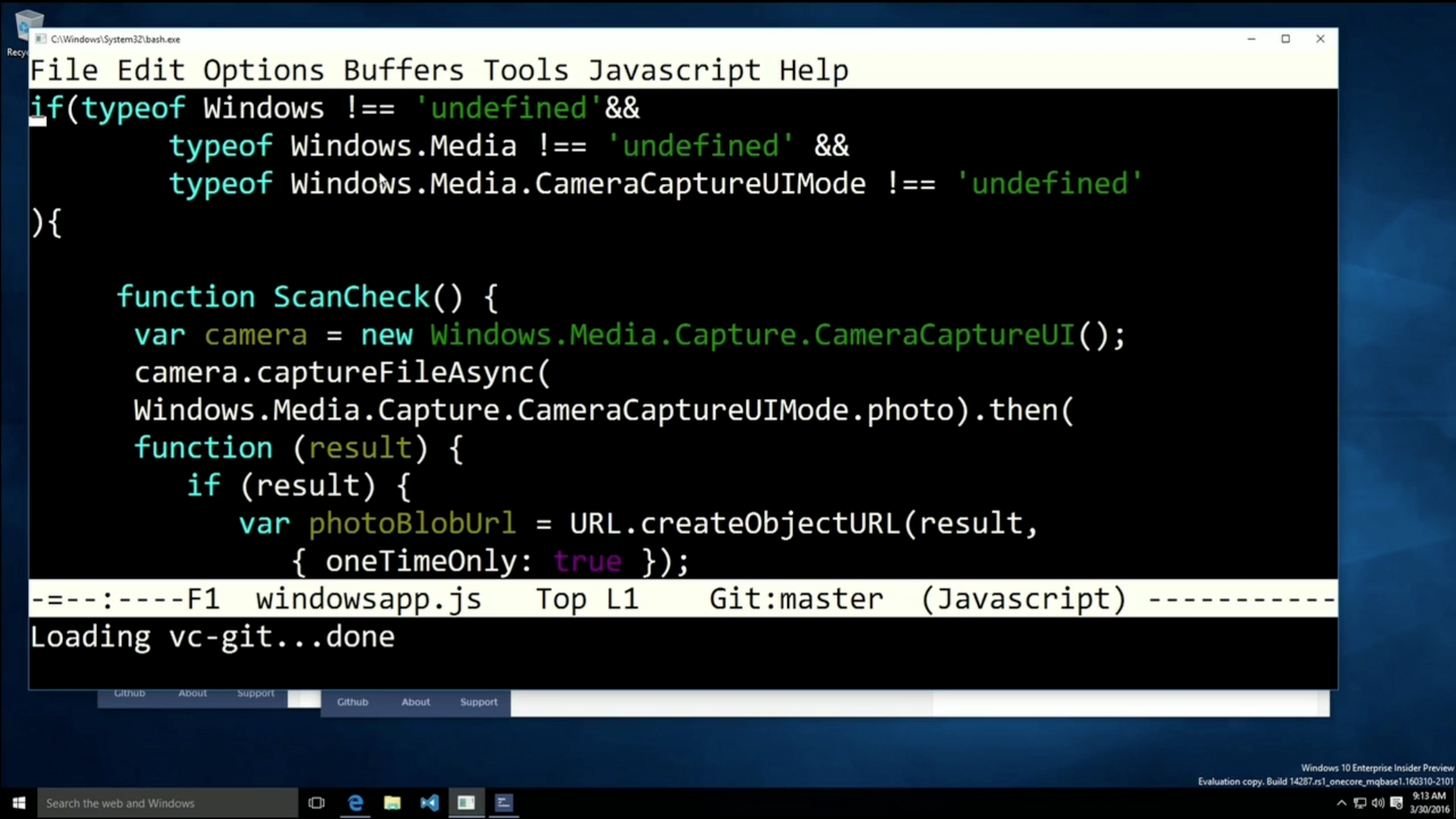Open the Help menu

point(814,71)
